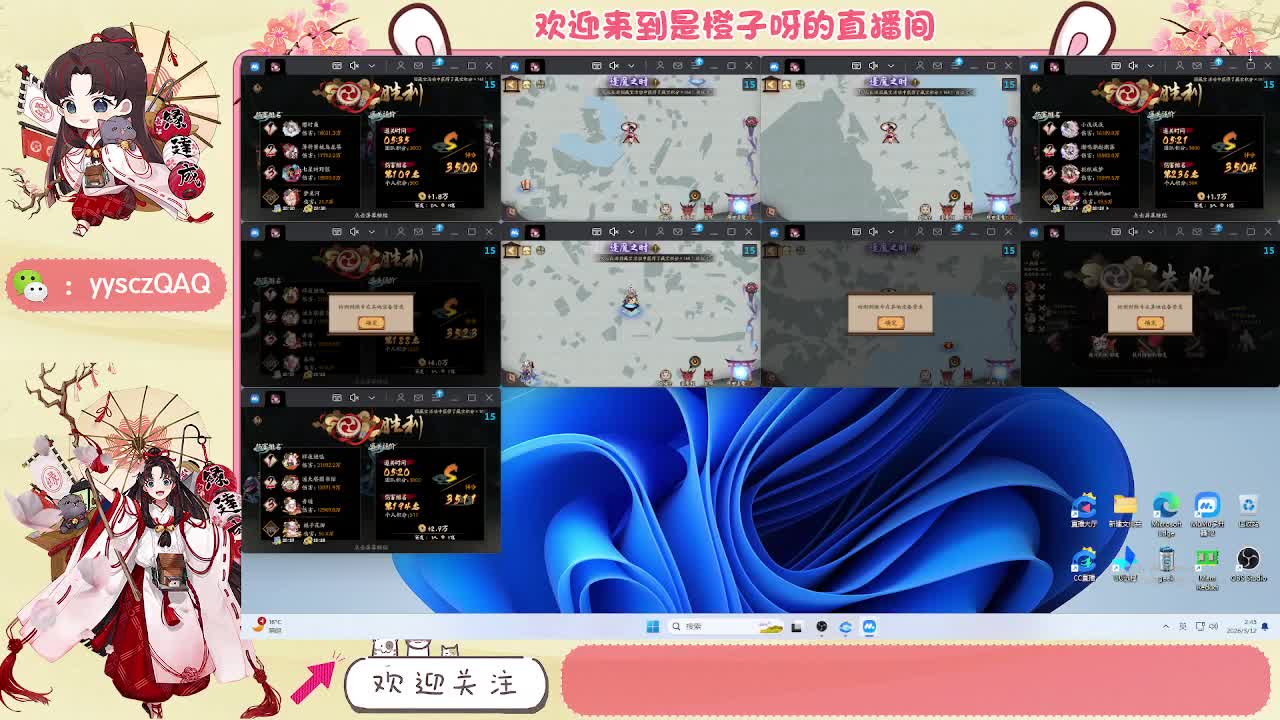Viewport: 1280px width, 720px height.
Task: Click 确定 in the 失败 defeat window dialog
Action: pyautogui.click(x=1150, y=322)
